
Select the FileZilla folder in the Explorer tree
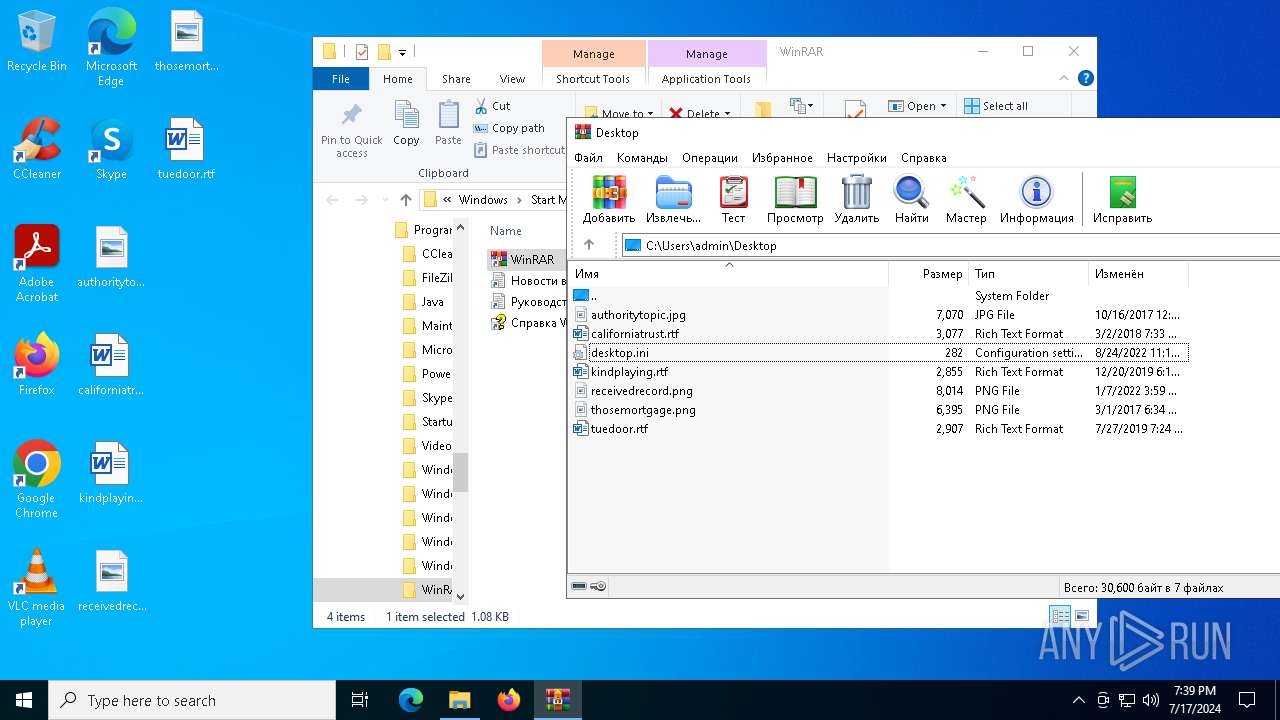click(427, 278)
